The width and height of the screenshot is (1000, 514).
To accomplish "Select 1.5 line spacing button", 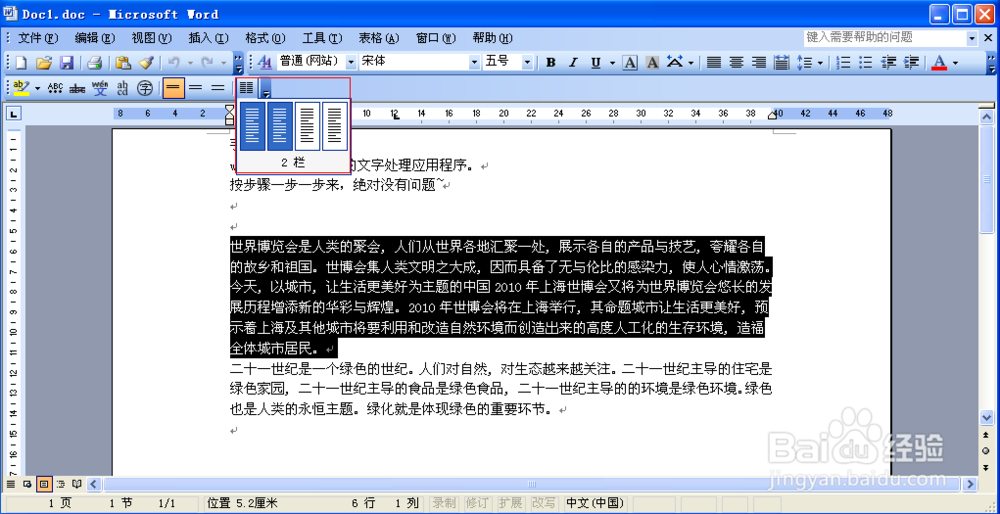I will tap(196, 87).
